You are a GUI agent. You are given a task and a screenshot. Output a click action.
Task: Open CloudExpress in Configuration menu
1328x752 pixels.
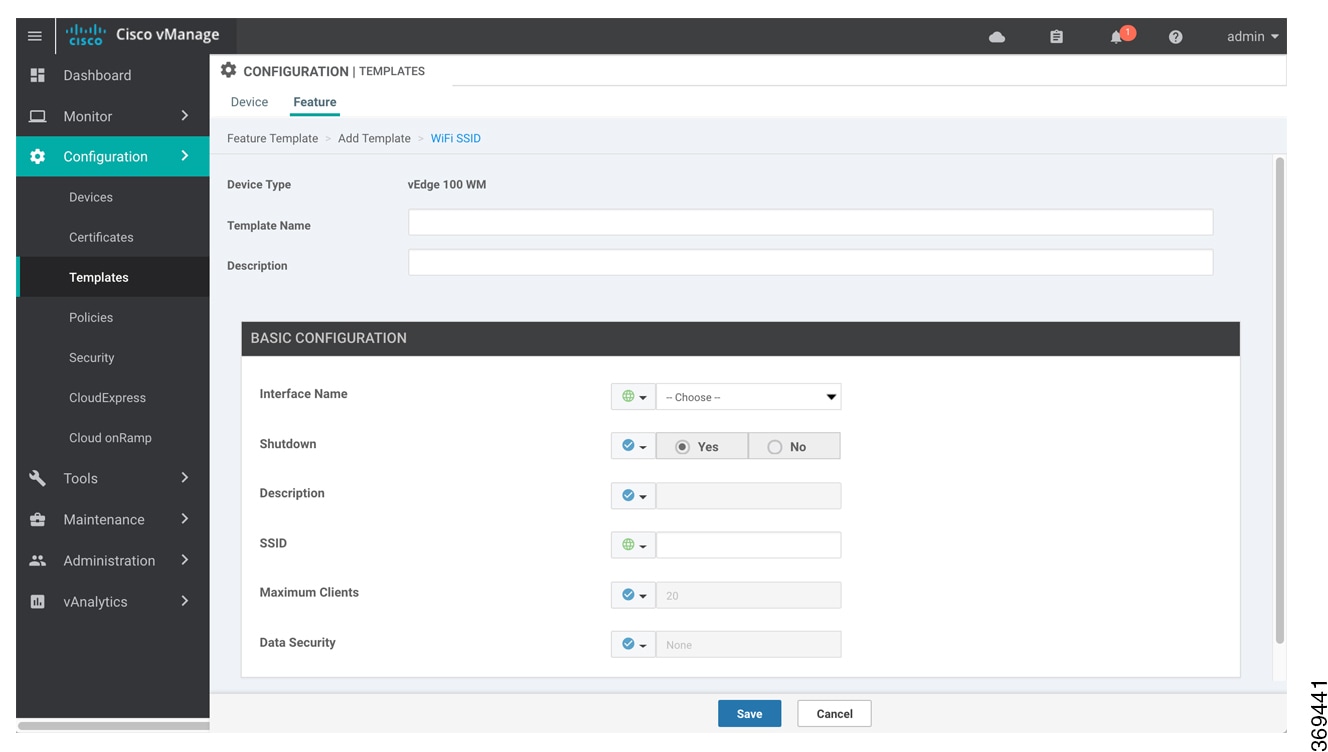107,397
